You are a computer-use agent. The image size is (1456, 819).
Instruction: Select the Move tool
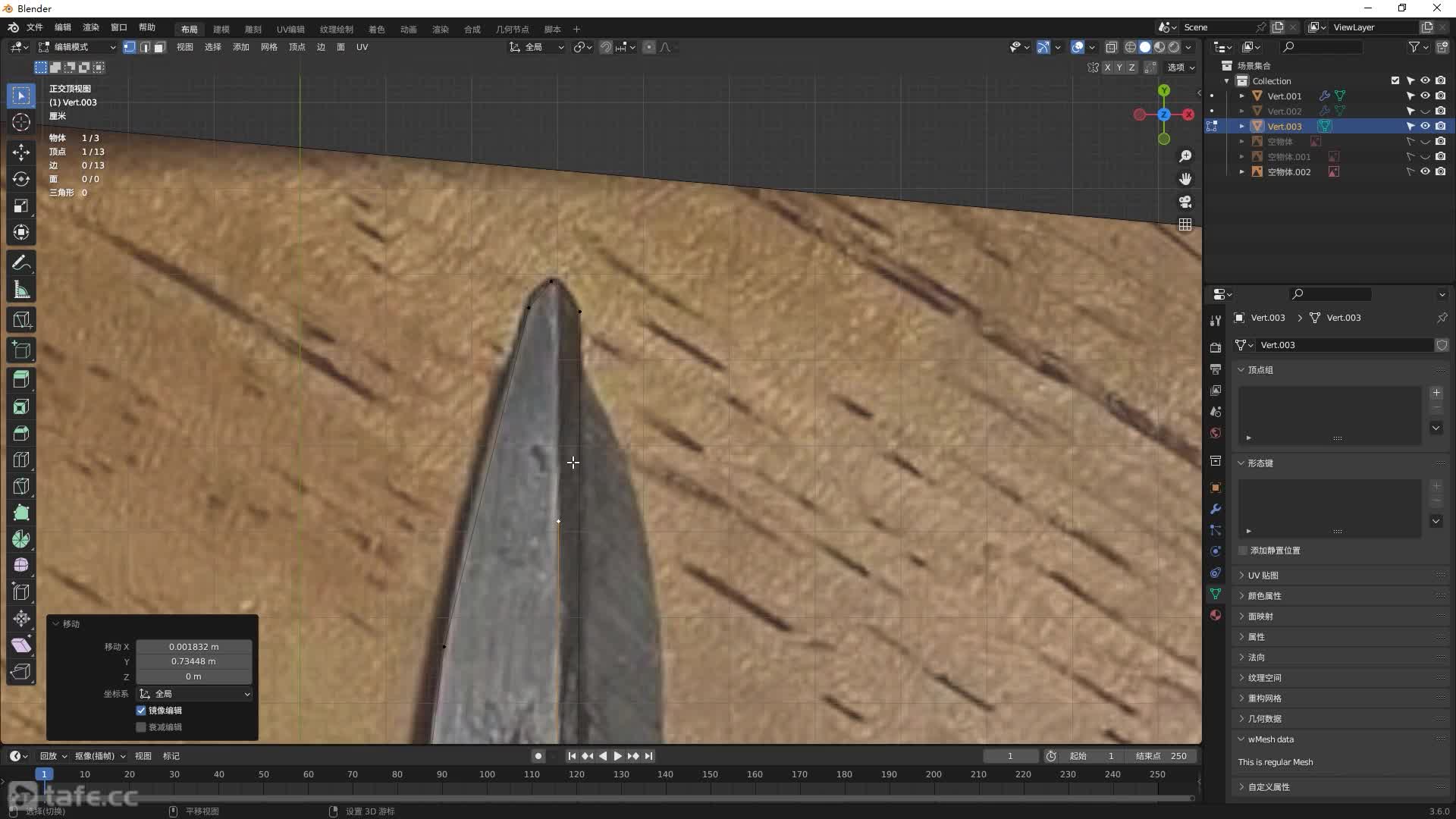pyautogui.click(x=21, y=152)
